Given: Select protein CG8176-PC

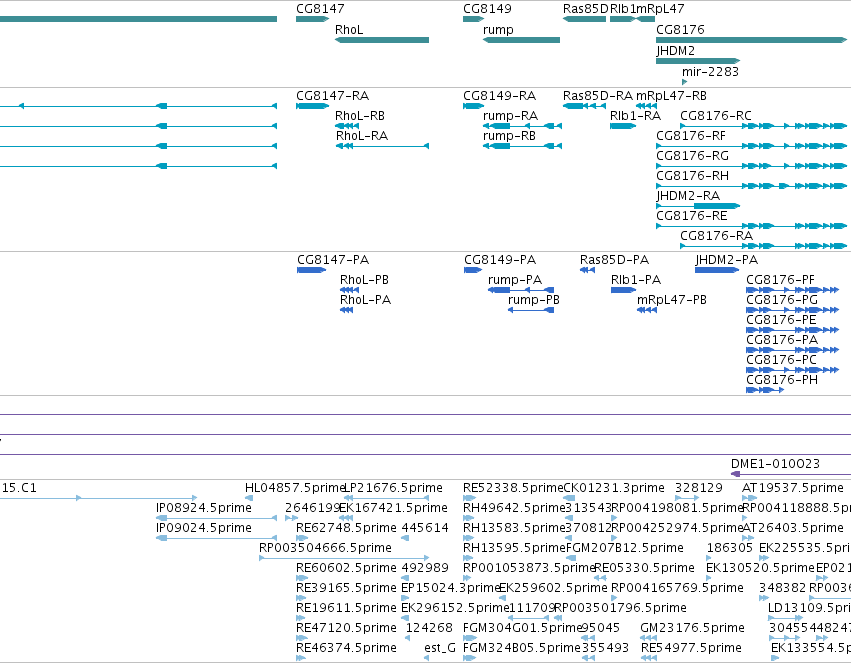Looking at the screenshot, I should coord(781,360).
